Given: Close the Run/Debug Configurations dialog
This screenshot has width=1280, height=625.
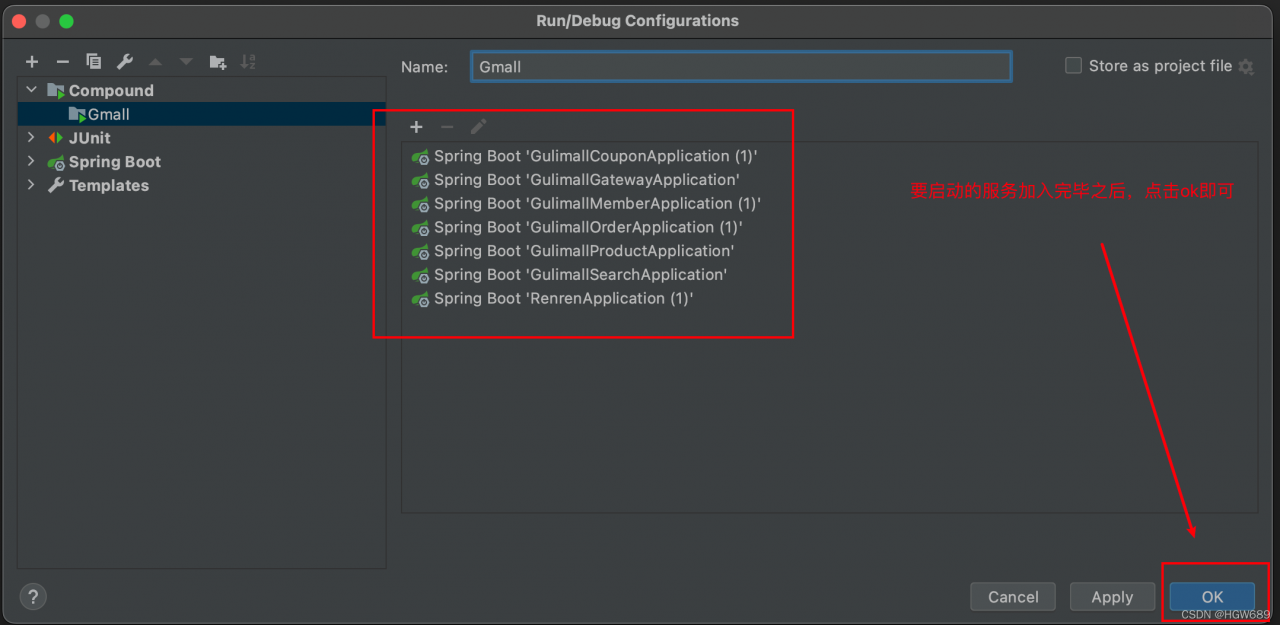Looking at the screenshot, I should click(x=20, y=21).
